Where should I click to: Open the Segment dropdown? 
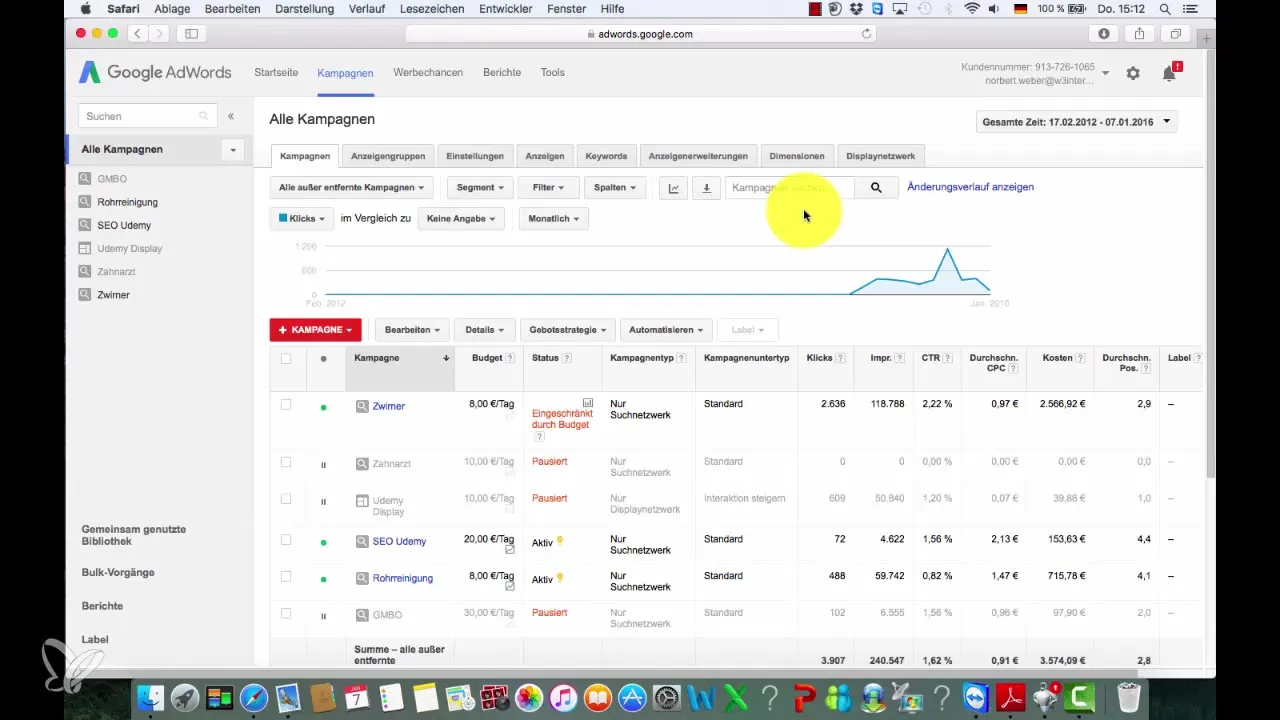pos(480,187)
